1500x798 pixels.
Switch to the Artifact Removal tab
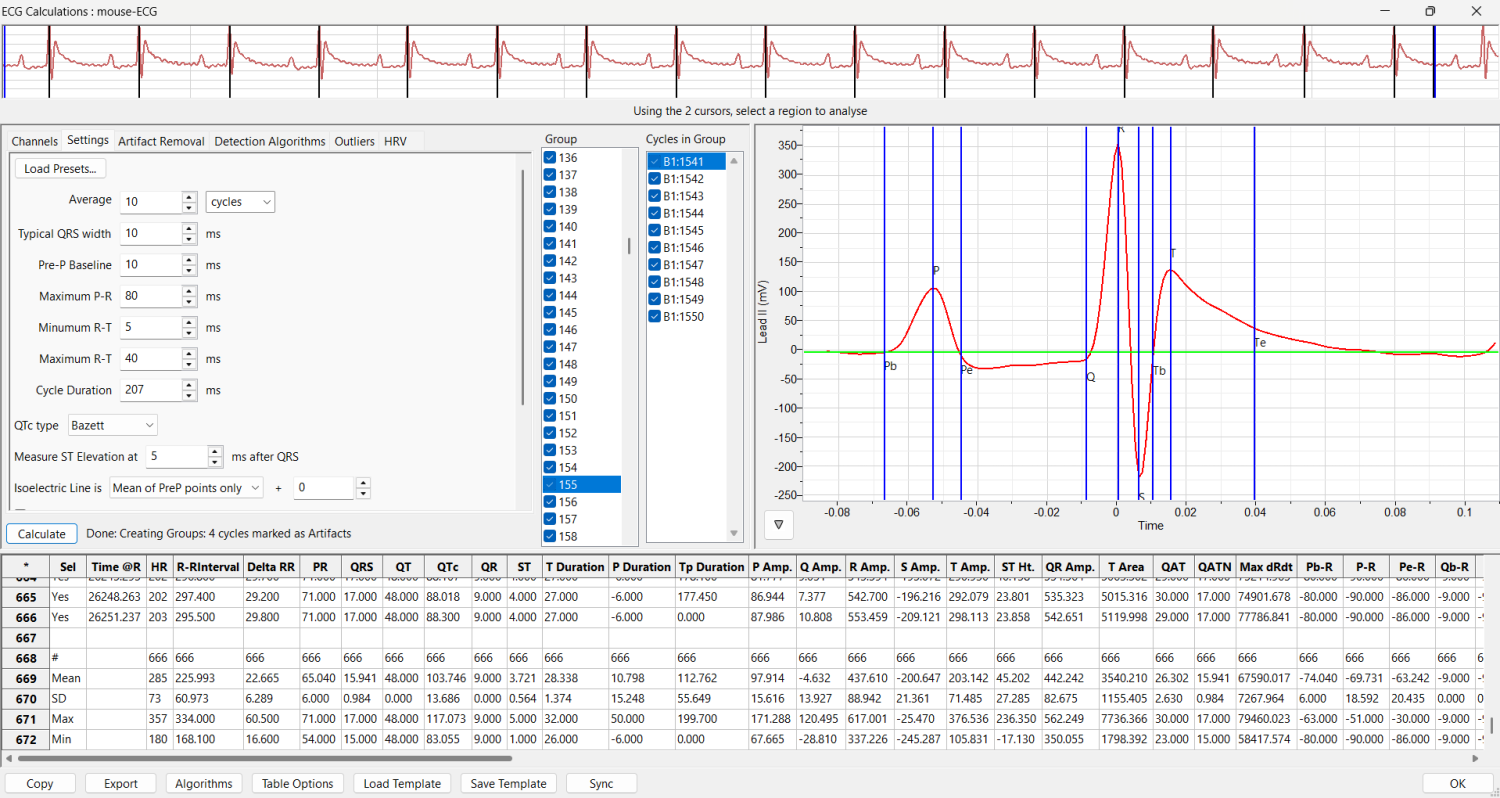(x=161, y=141)
